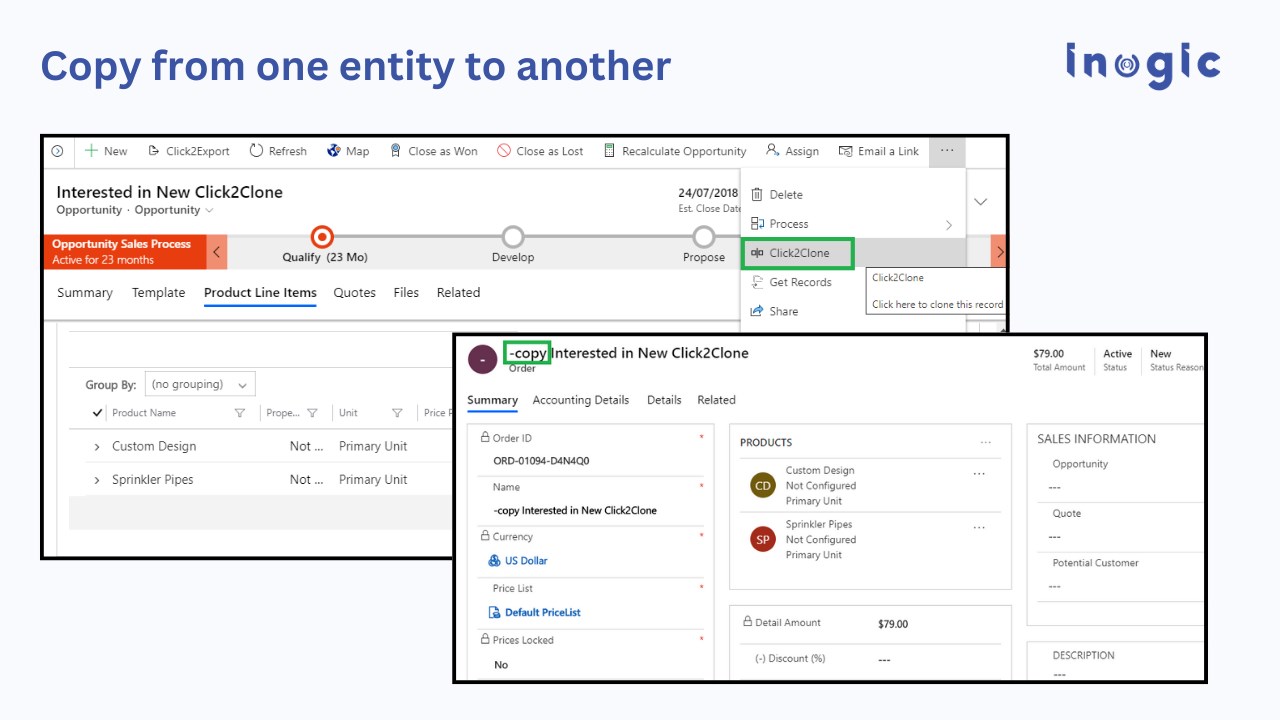Assign the opportunity to a user
This screenshot has width=1280, height=720.
click(792, 151)
